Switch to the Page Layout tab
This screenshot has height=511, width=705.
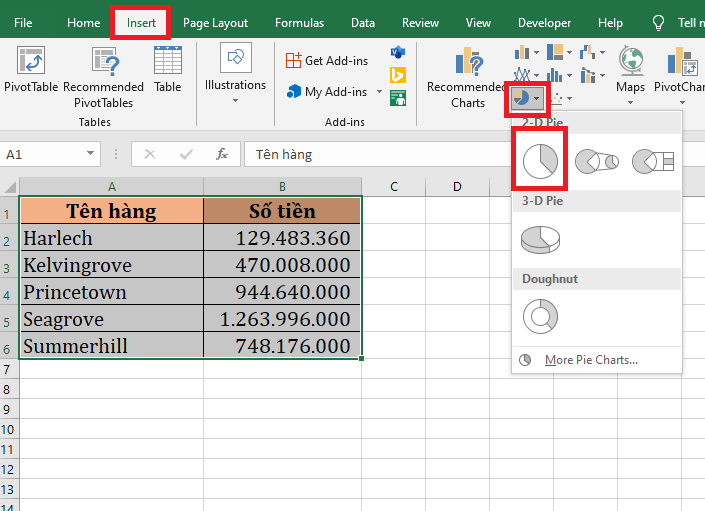pos(216,22)
